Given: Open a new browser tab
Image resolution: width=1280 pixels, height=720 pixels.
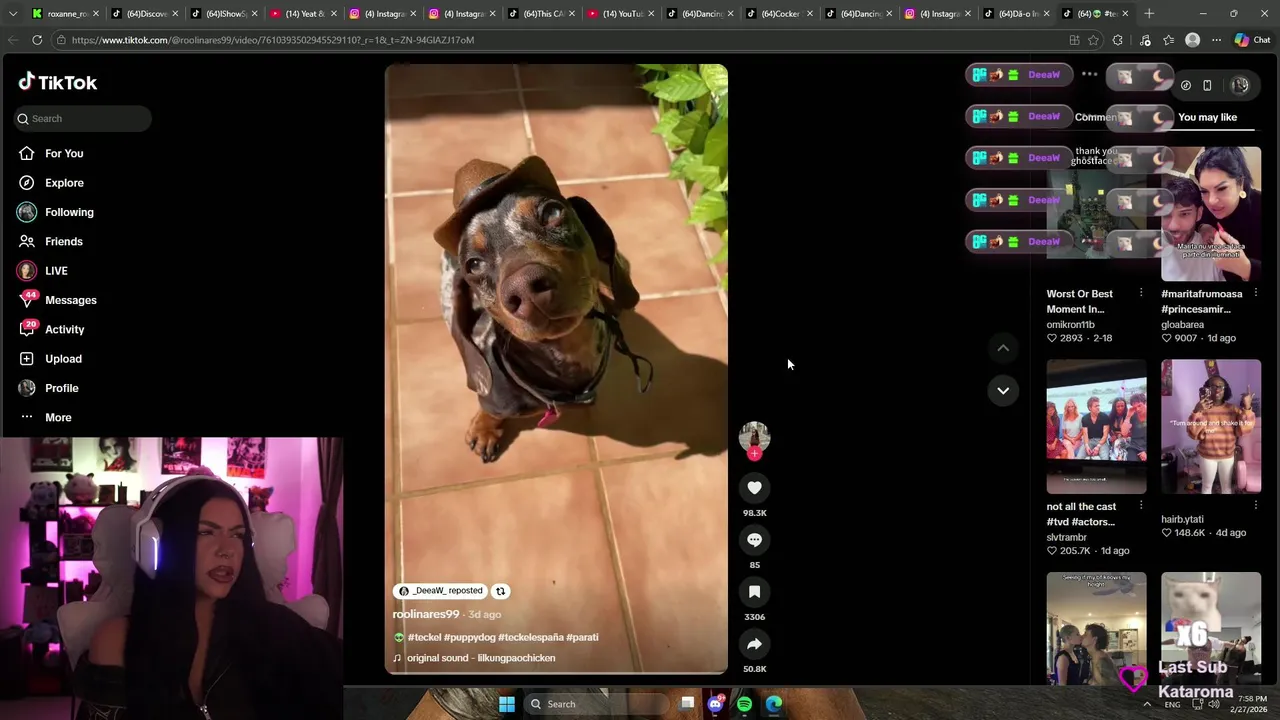Looking at the screenshot, I should pyautogui.click(x=1149, y=13).
